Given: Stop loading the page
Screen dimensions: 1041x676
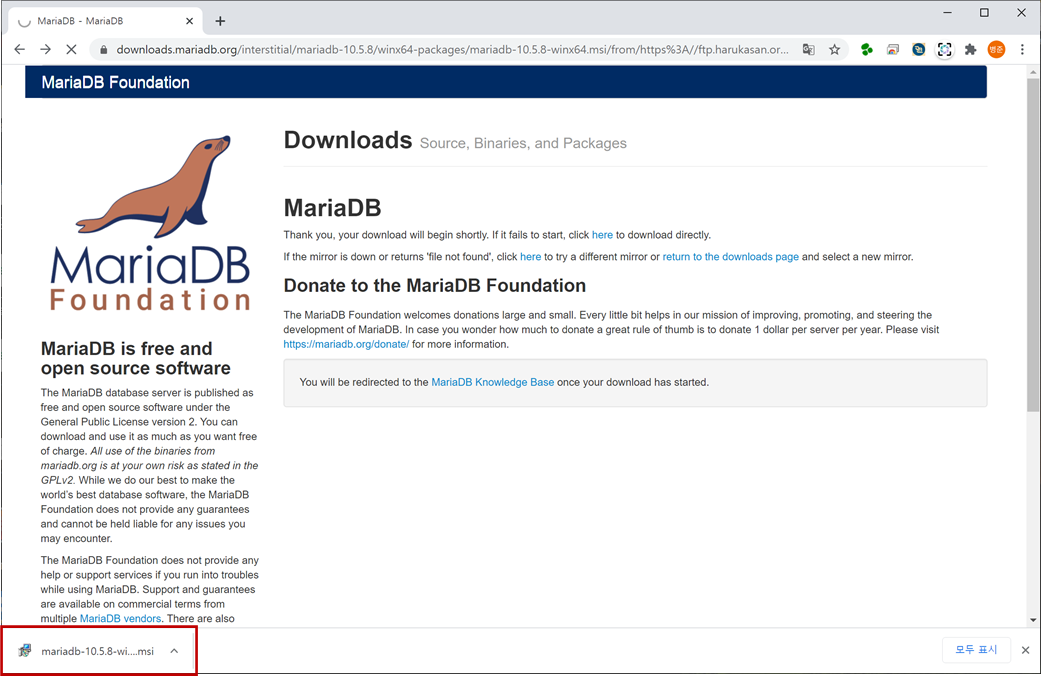Looking at the screenshot, I should (71, 49).
